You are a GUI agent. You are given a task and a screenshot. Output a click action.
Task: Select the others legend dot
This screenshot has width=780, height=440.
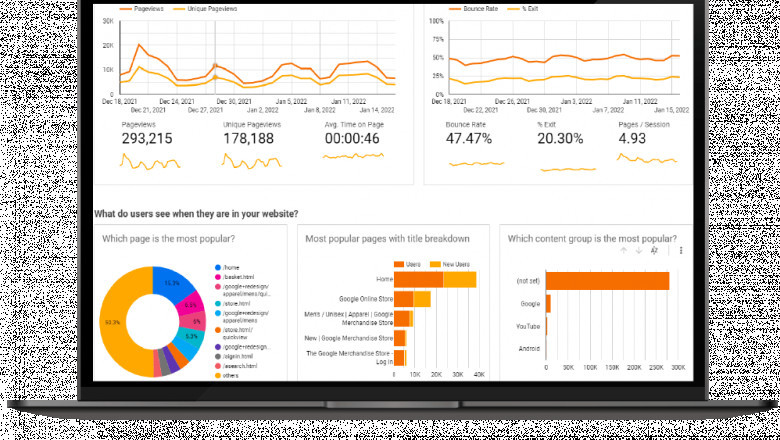pyautogui.click(x=217, y=376)
